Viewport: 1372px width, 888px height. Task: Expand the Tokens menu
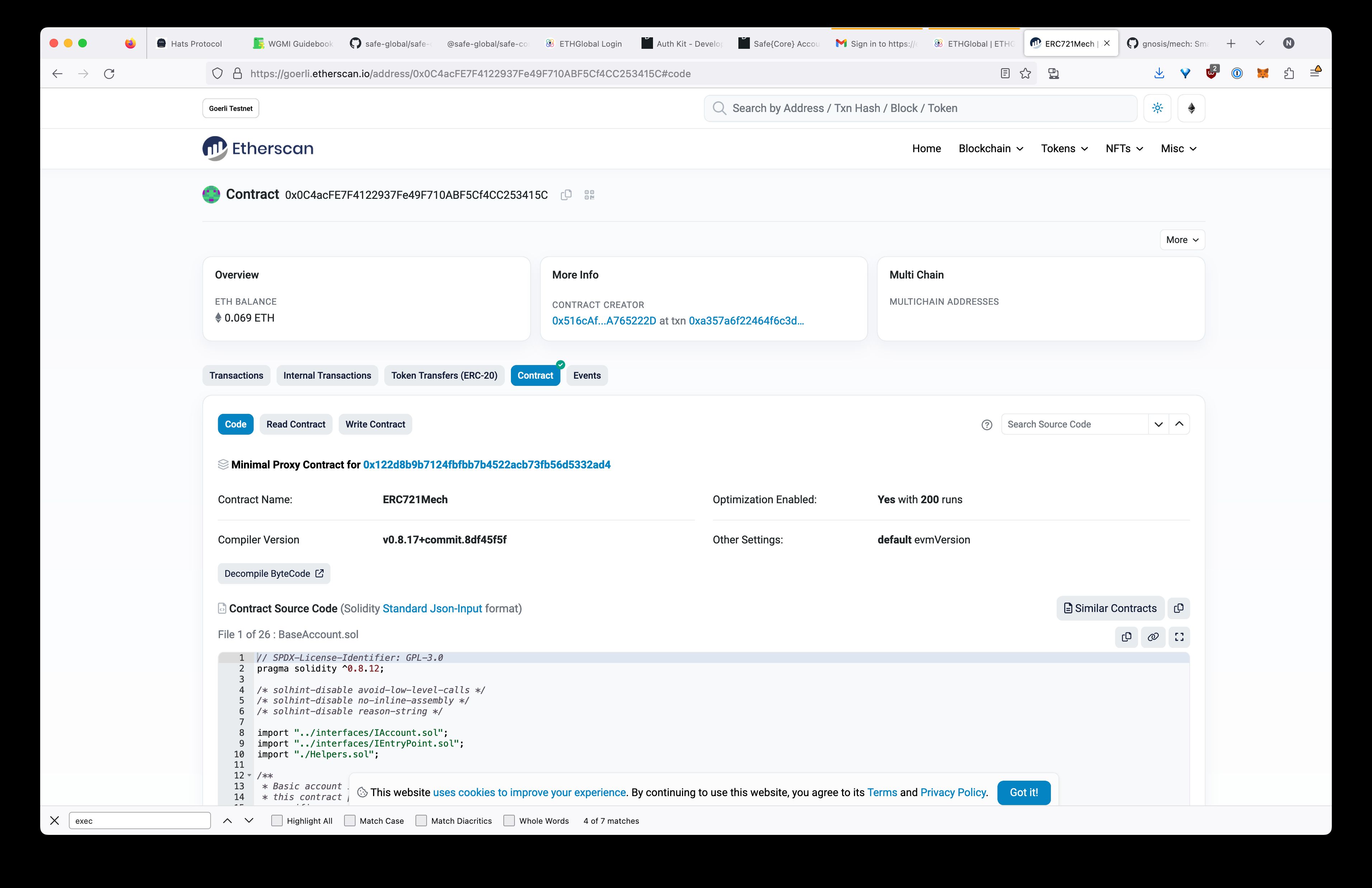pos(1064,149)
